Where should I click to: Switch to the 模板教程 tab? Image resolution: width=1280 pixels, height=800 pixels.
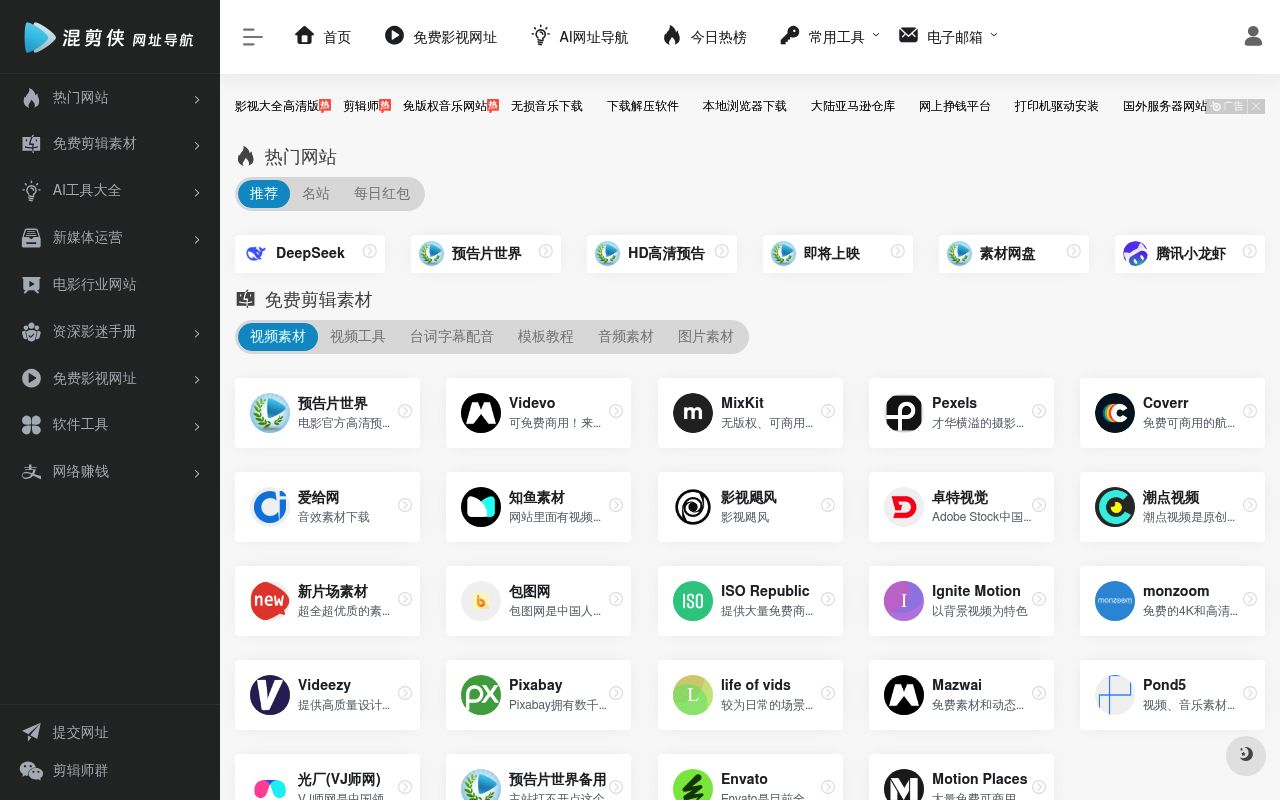(546, 337)
